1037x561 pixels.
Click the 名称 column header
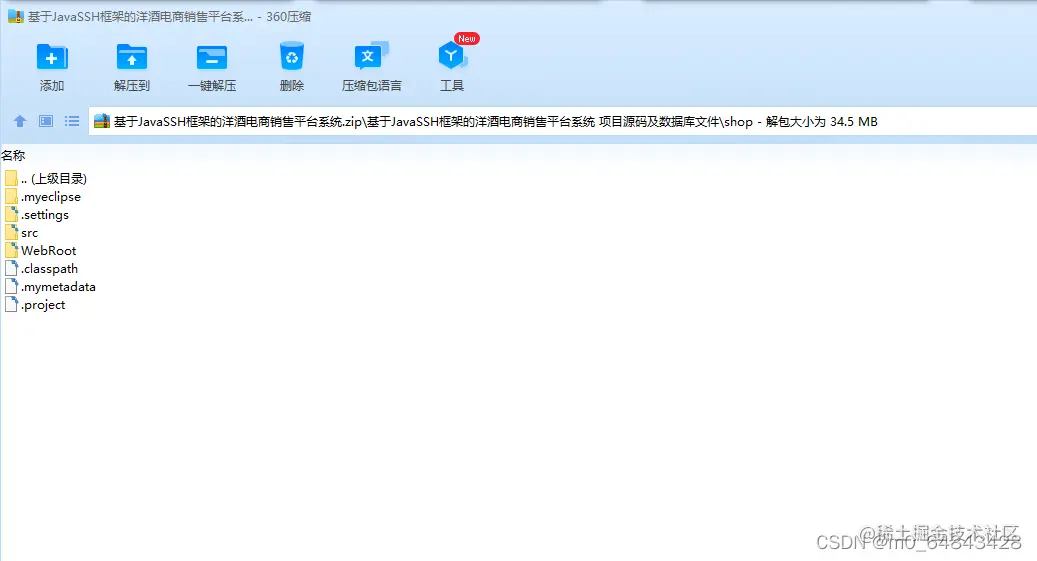tap(13, 155)
